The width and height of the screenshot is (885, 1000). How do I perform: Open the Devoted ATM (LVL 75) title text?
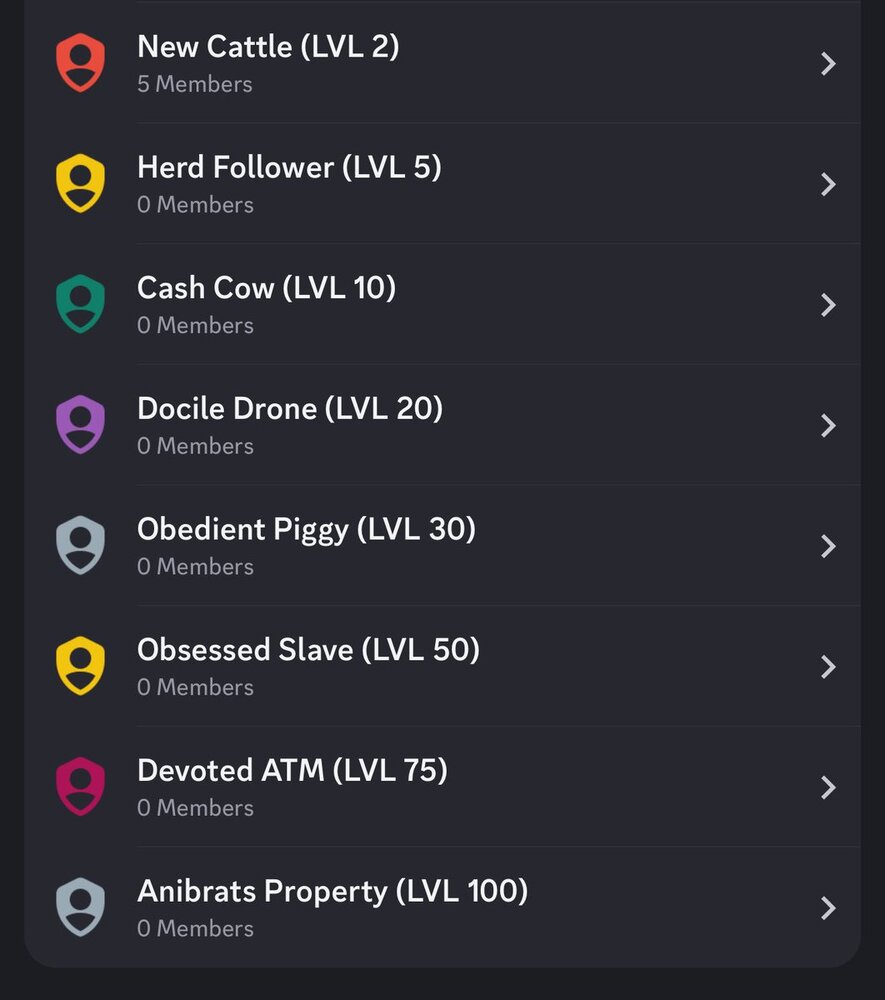tap(292, 770)
